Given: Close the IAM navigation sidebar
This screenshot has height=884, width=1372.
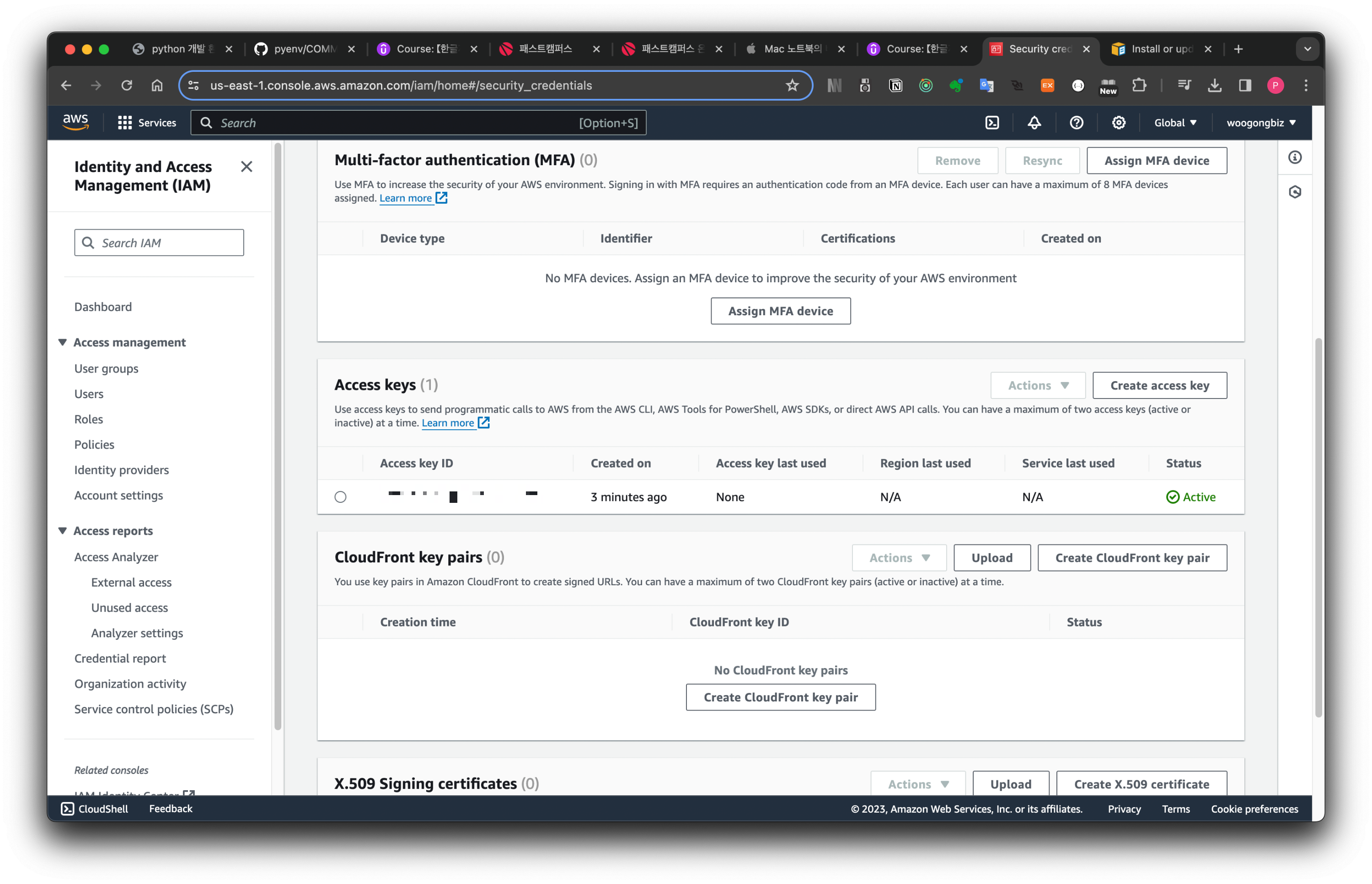Looking at the screenshot, I should [x=247, y=167].
